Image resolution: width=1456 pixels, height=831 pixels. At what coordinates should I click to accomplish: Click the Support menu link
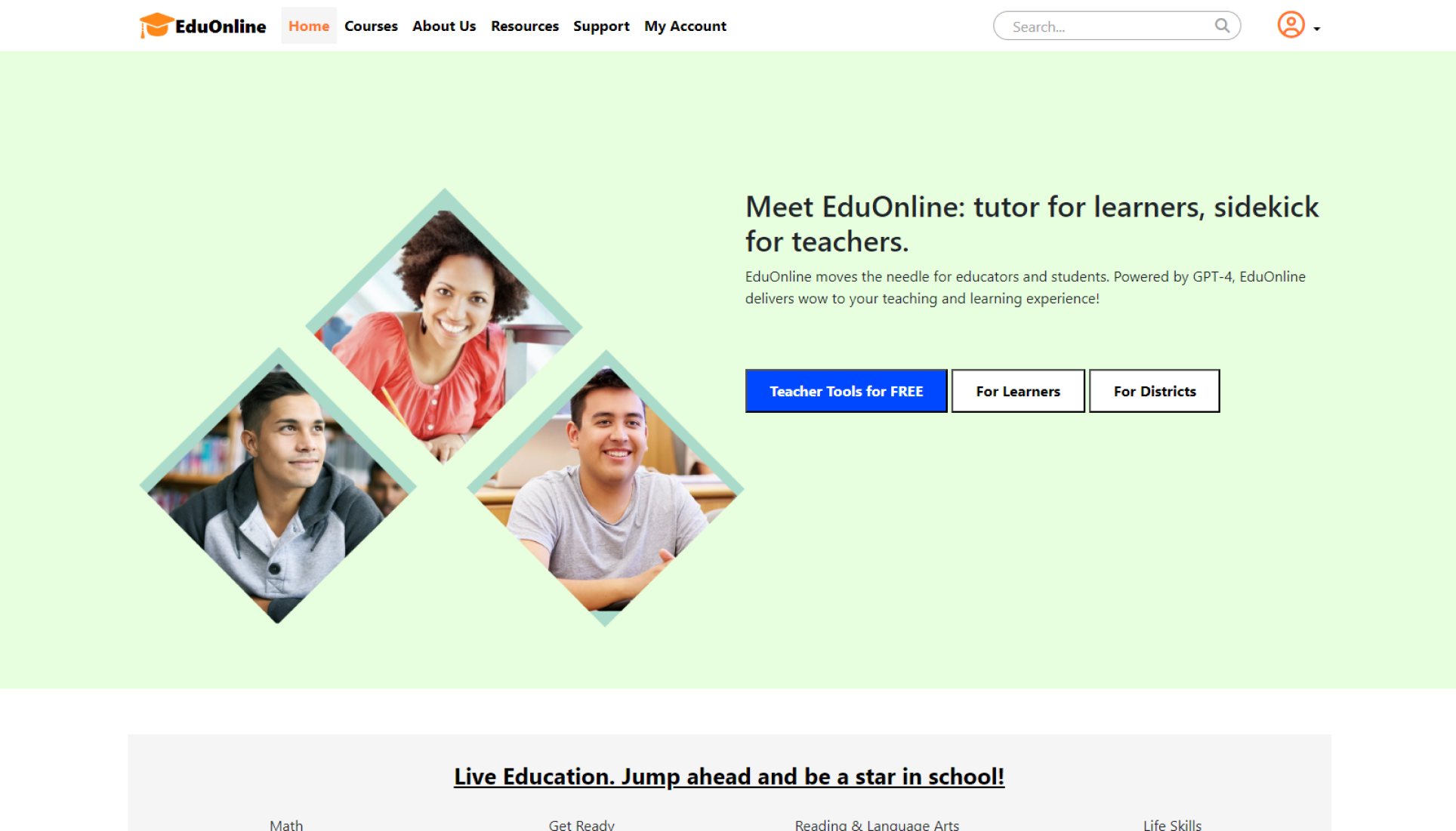pos(601,25)
